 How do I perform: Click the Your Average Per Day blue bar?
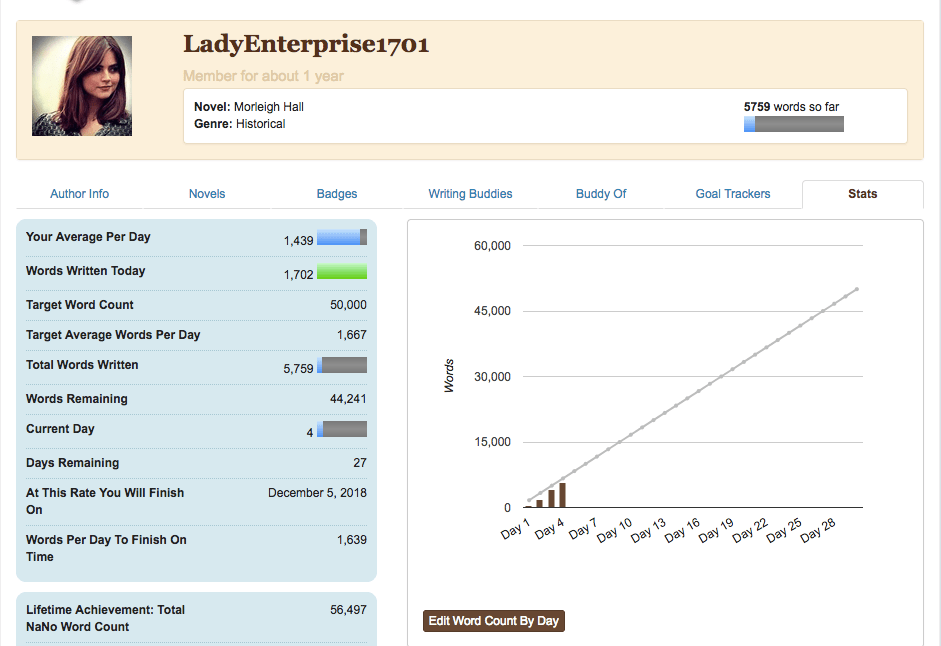(x=342, y=238)
